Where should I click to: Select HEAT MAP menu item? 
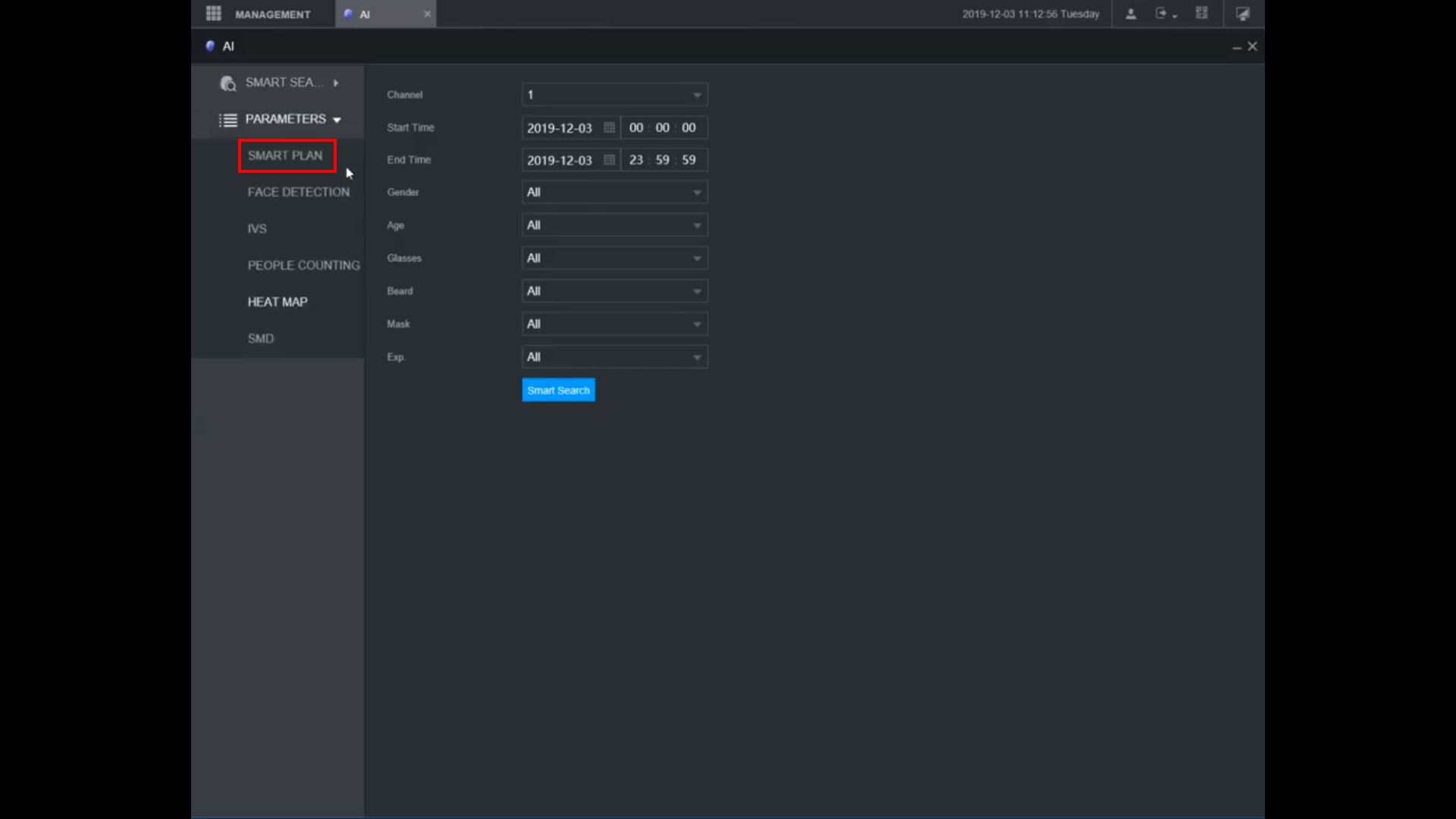[x=278, y=302]
